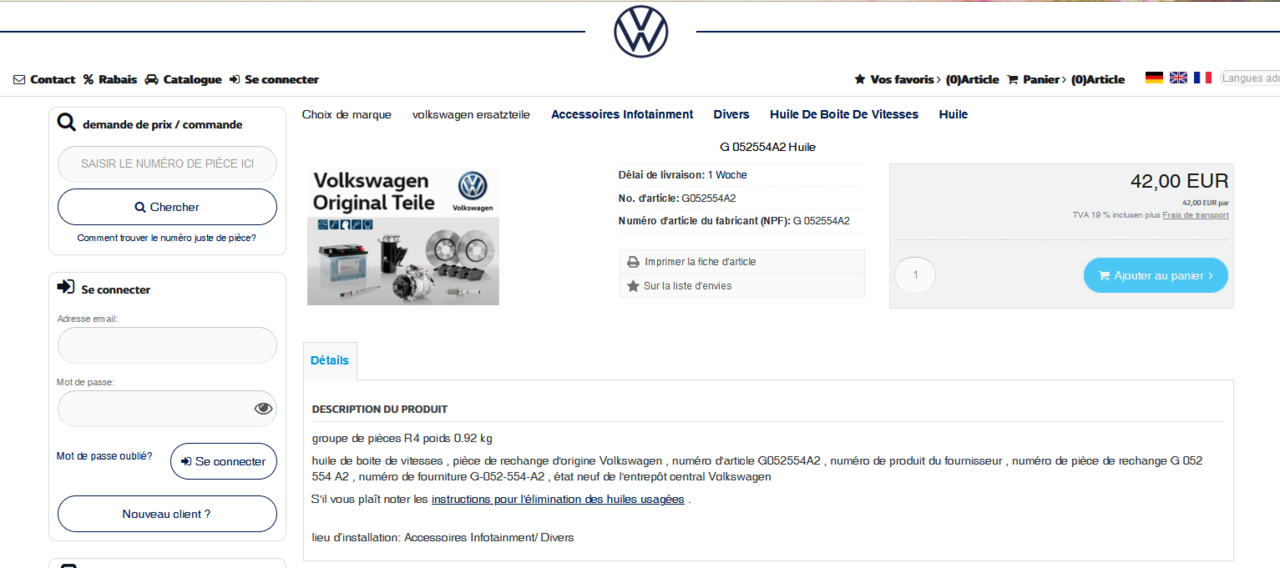Click the Volkswagen Original Teile product image
The width and height of the screenshot is (1280, 568).
(403, 236)
